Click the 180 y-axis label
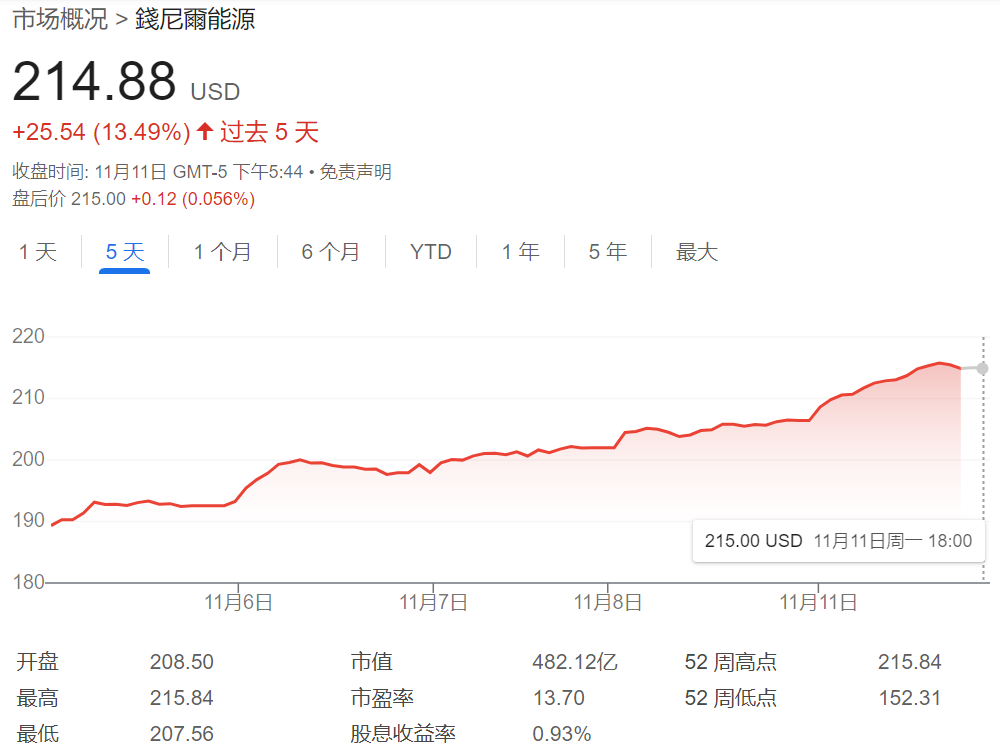Viewport: 1000px width, 748px height. pyautogui.click(x=29, y=582)
